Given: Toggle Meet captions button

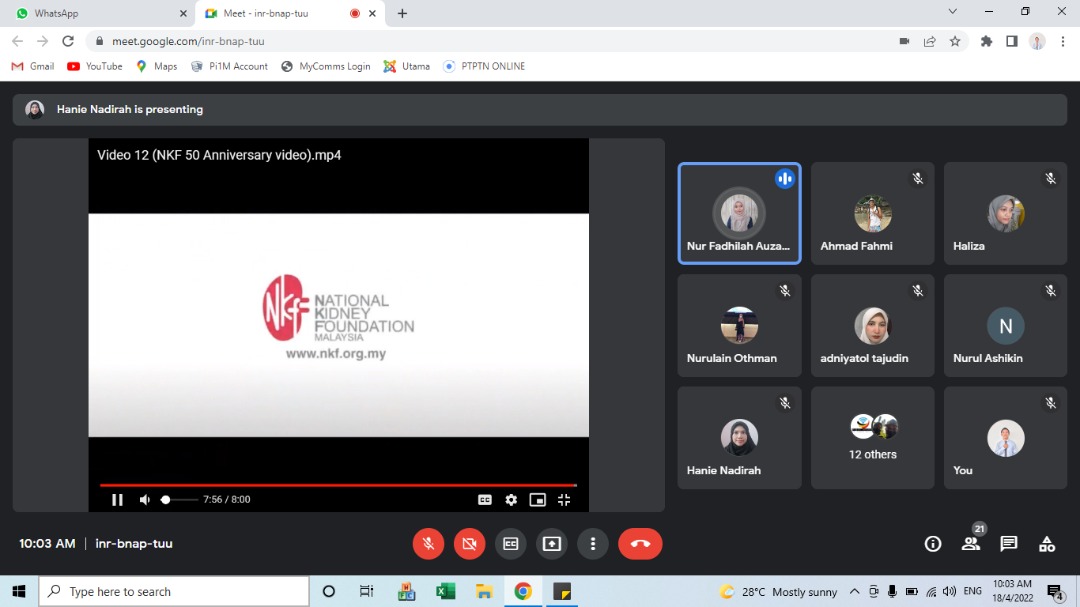Looking at the screenshot, I should (511, 544).
